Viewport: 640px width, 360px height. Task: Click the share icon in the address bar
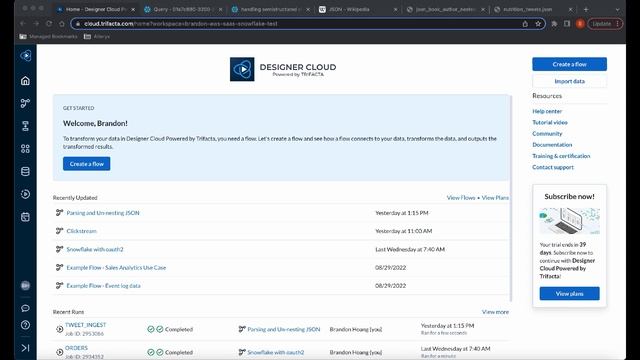pos(525,24)
